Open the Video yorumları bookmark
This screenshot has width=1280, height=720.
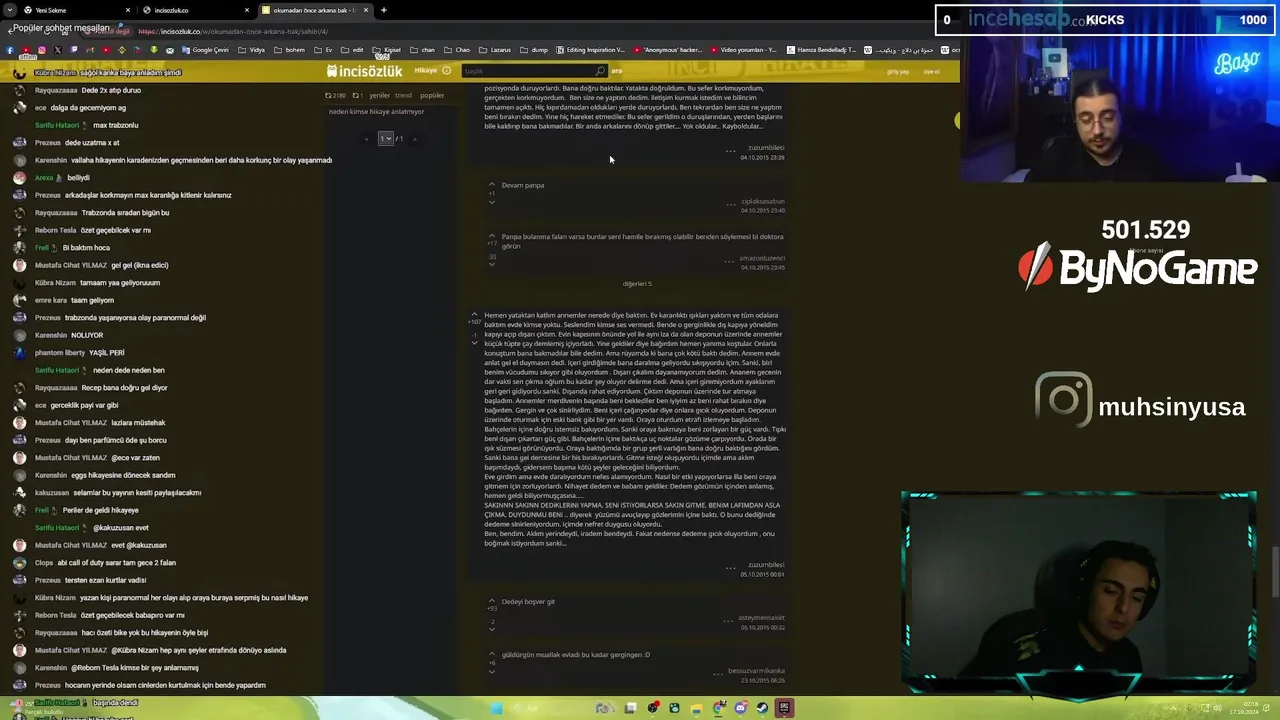coord(744,50)
